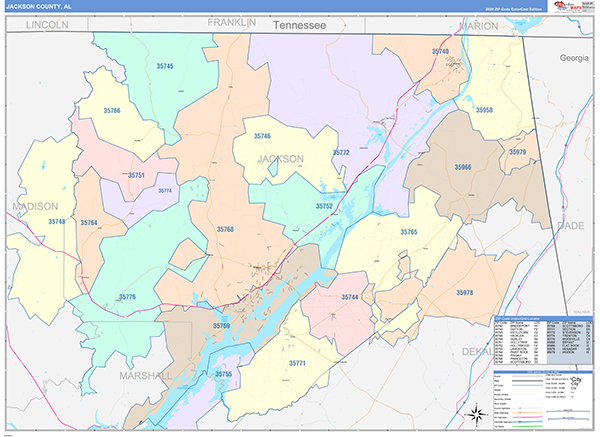This screenshot has width=600, height=437.
Task: Click the pink US highway legend line
Action: (x=527, y=417)
